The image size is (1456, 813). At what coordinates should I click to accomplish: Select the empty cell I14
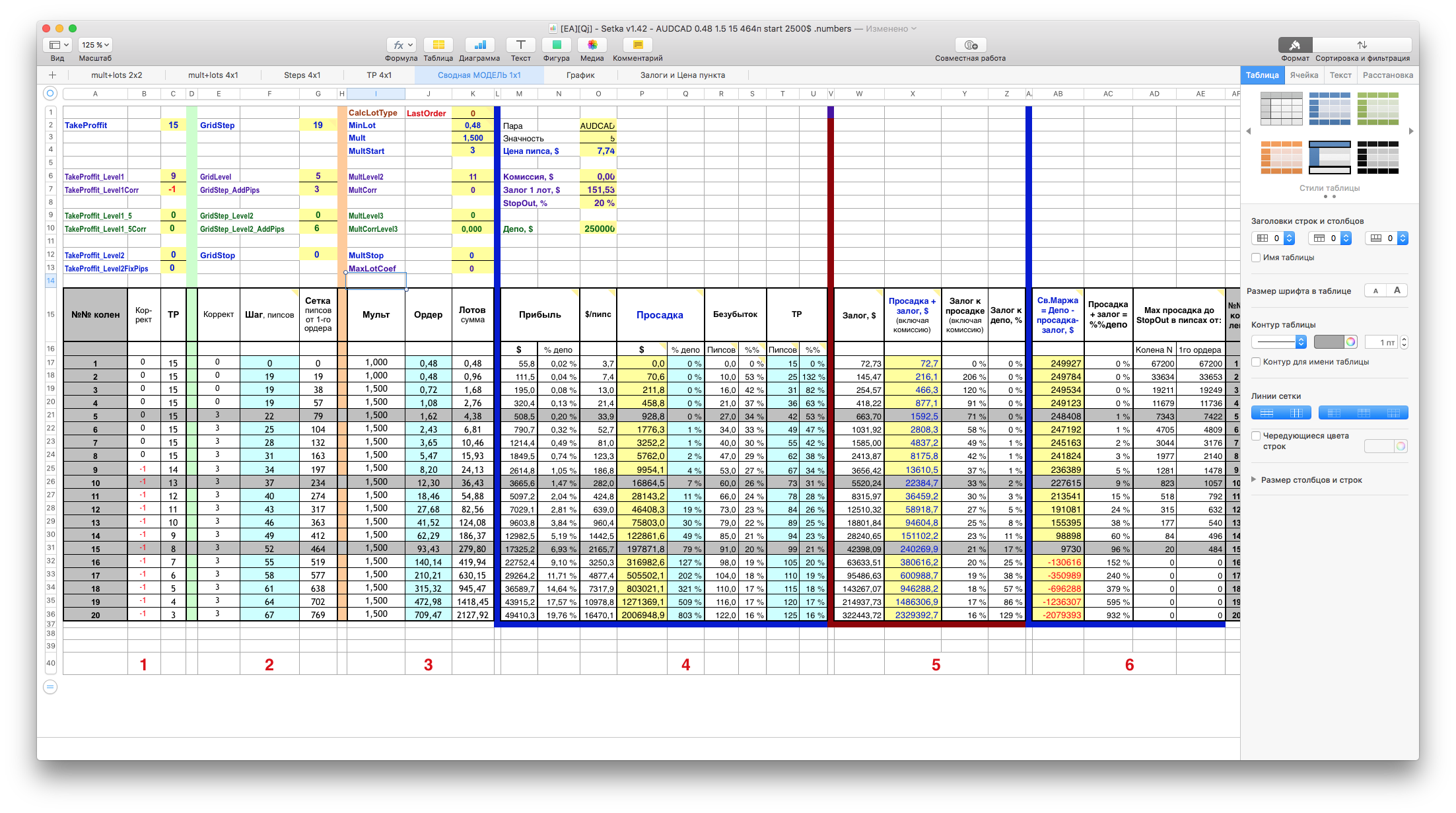[376, 281]
